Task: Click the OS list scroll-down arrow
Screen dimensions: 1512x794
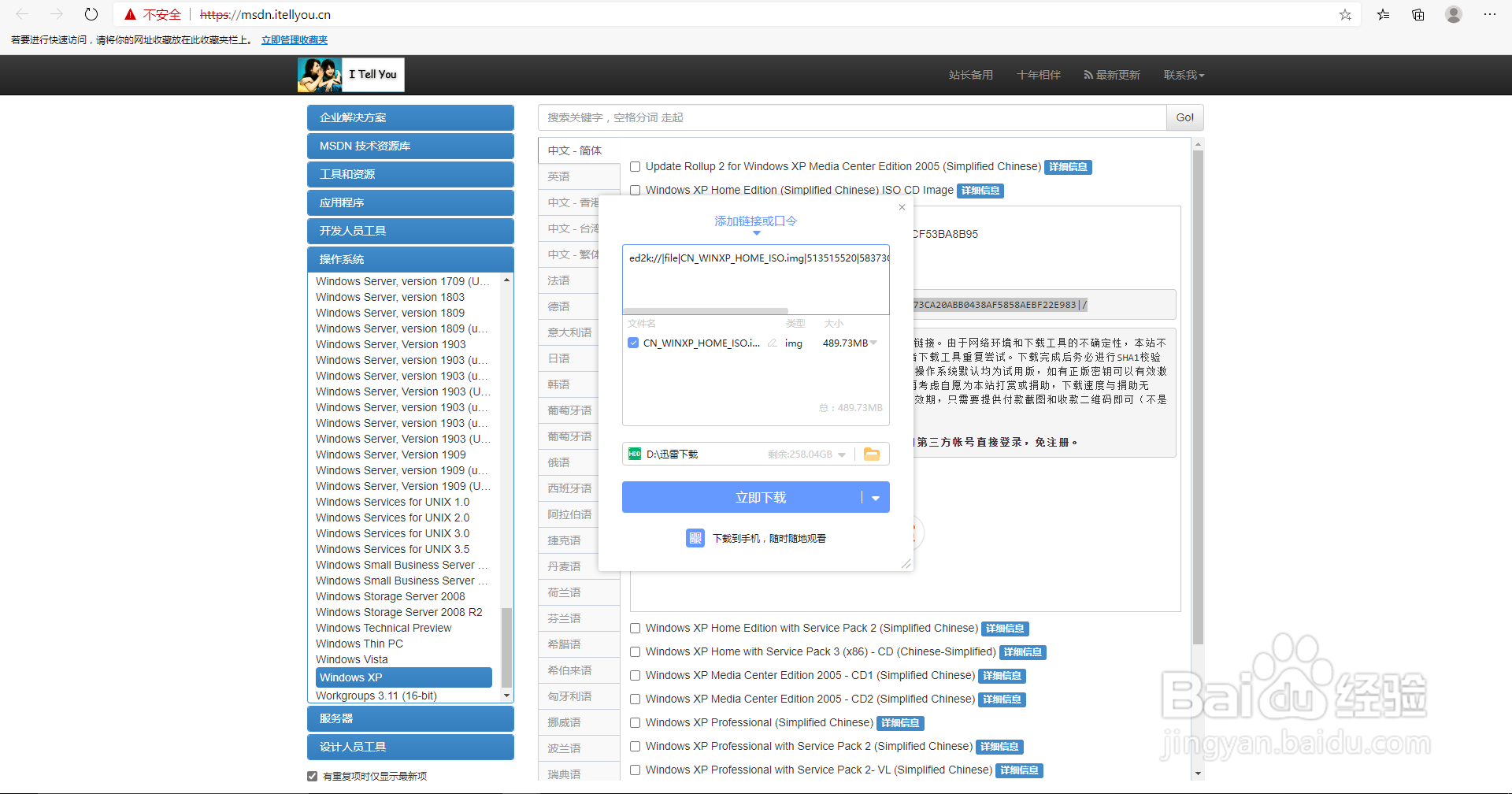Action: tap(506, 696)
